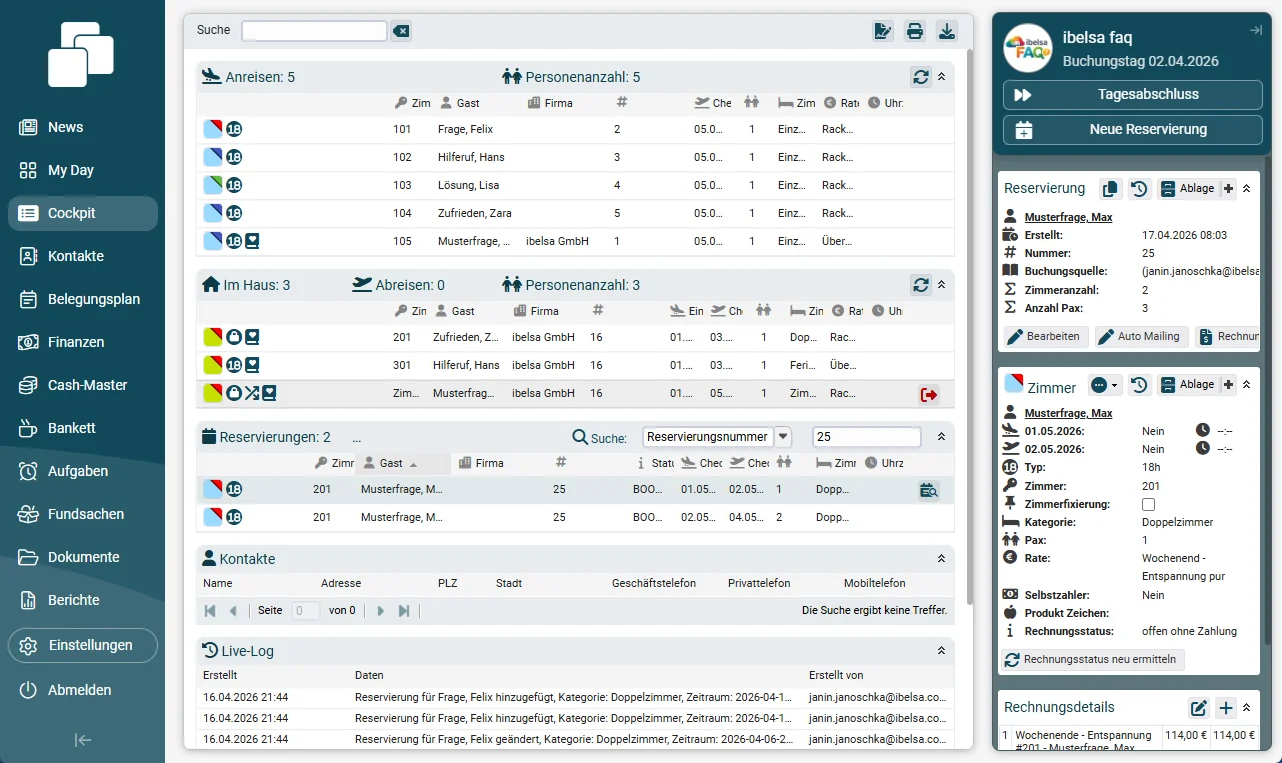Open the Auto Mailing button
This screenshot has width=1282, height=763.
tap(1140, 336)
